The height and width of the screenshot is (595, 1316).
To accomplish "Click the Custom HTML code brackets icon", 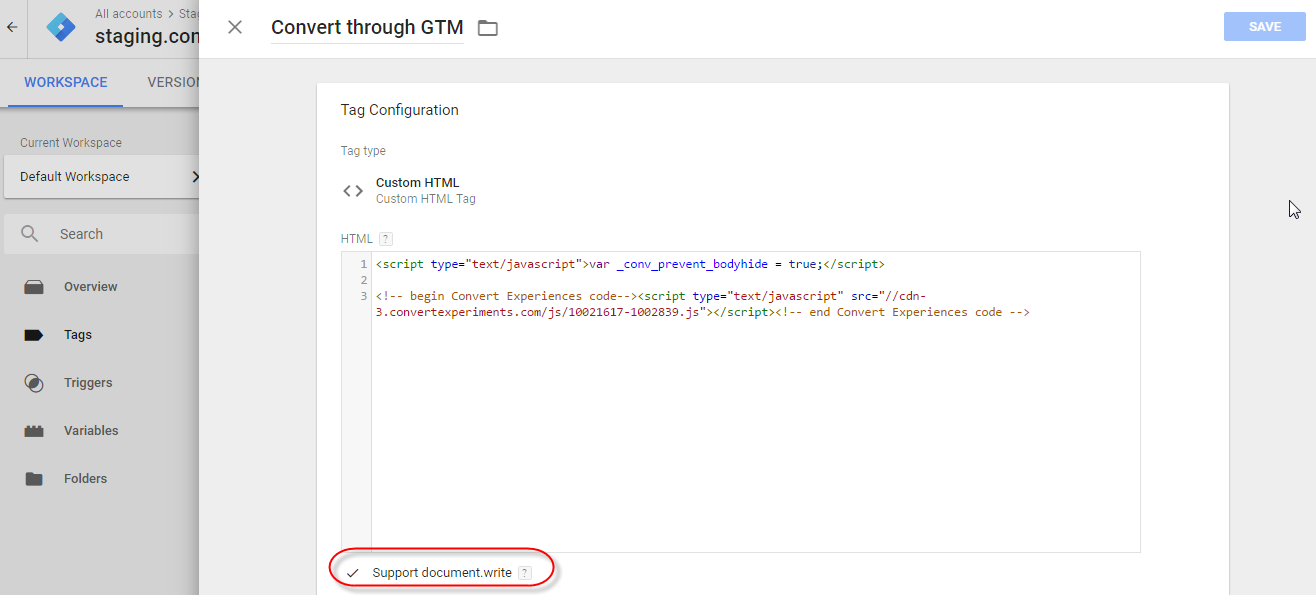I will coord(353,191).
